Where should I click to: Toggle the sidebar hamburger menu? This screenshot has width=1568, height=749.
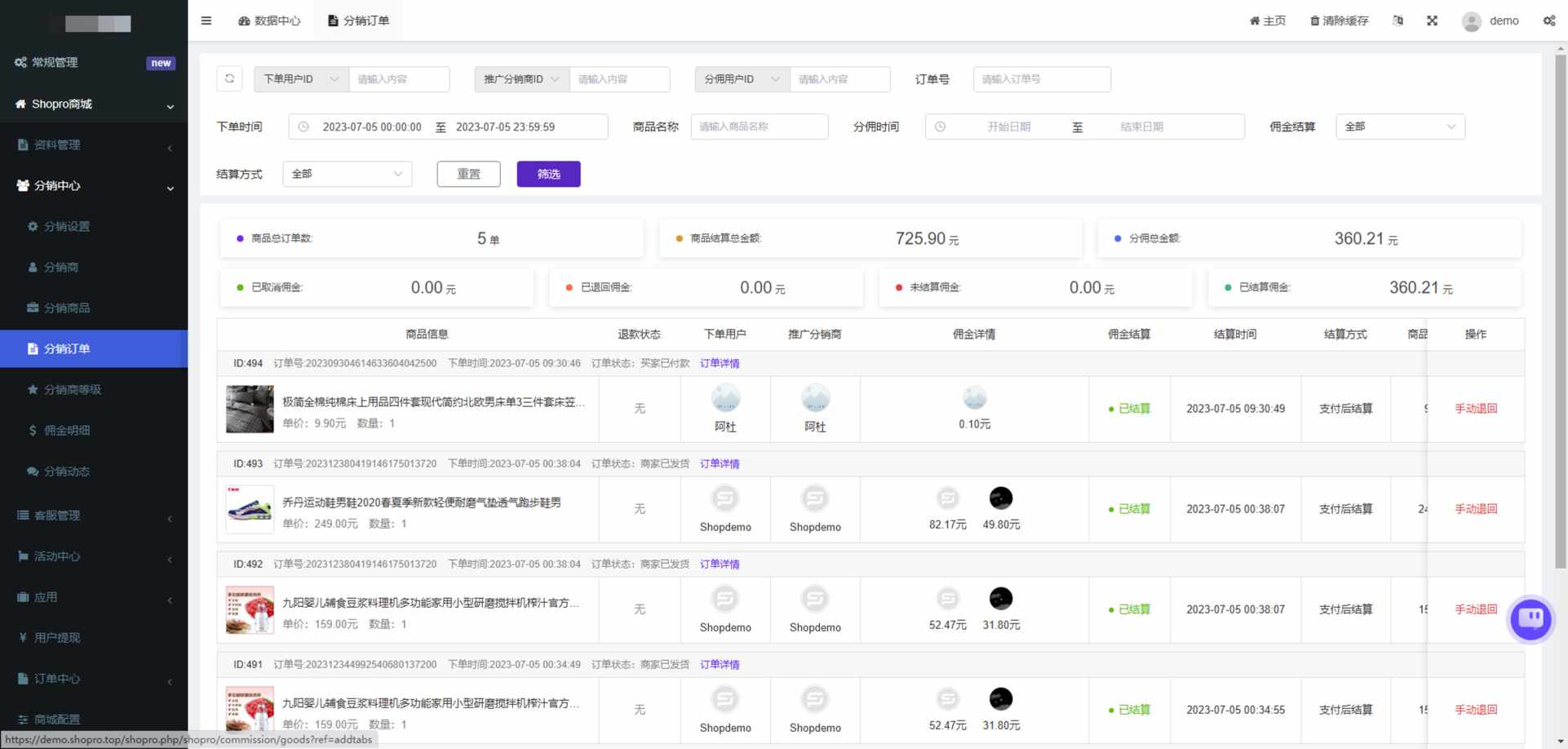point(206,20)
